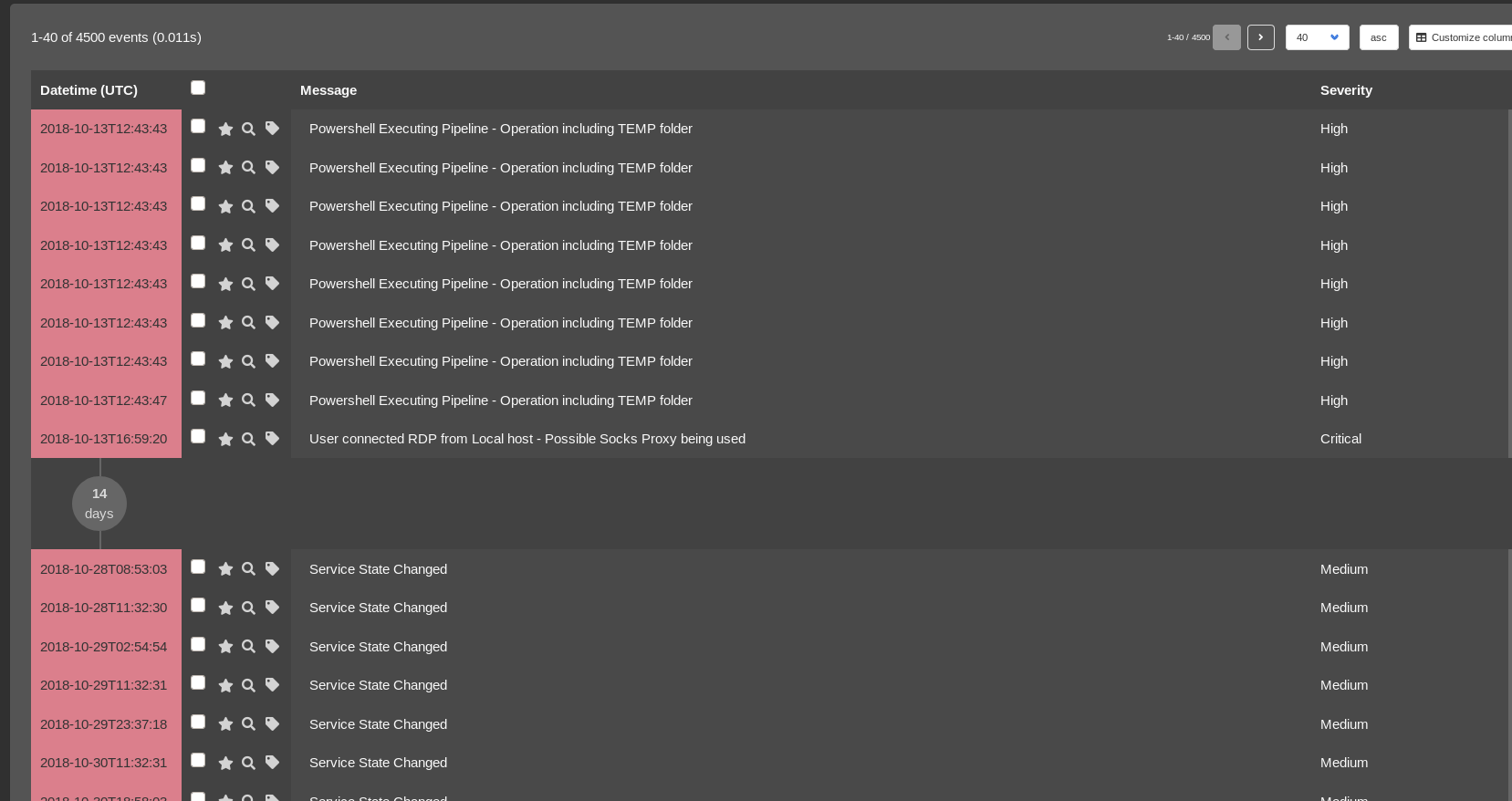Image resolution: width=1512 pixels, height=801 pixels.
Task: Select the checkbox on the Critical severity row
Action: point(198,435)
